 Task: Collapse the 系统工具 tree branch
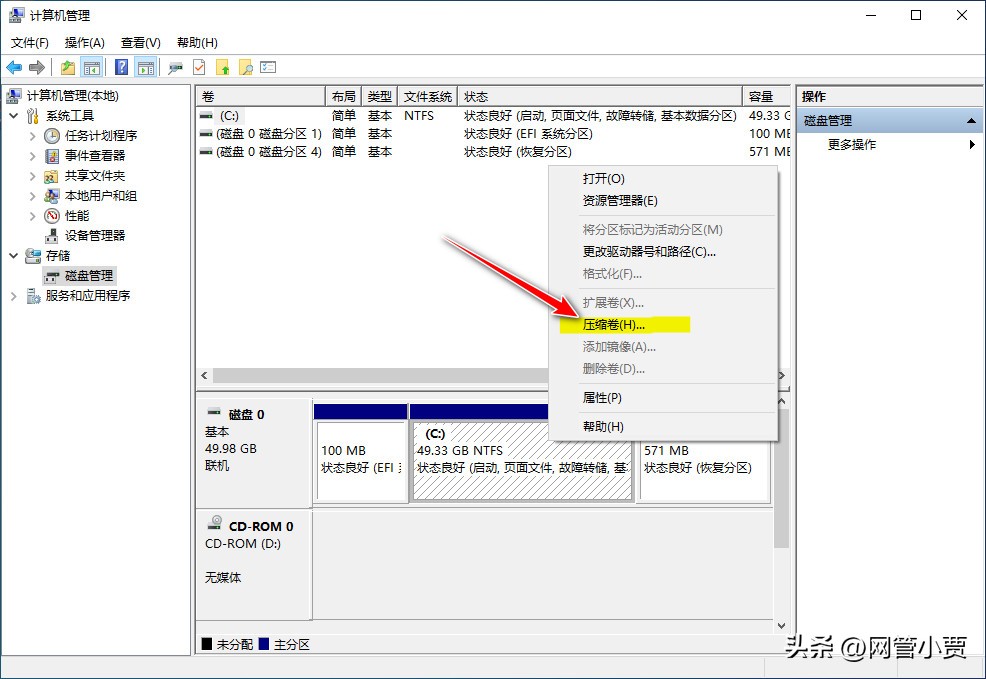tap(13, 116)
